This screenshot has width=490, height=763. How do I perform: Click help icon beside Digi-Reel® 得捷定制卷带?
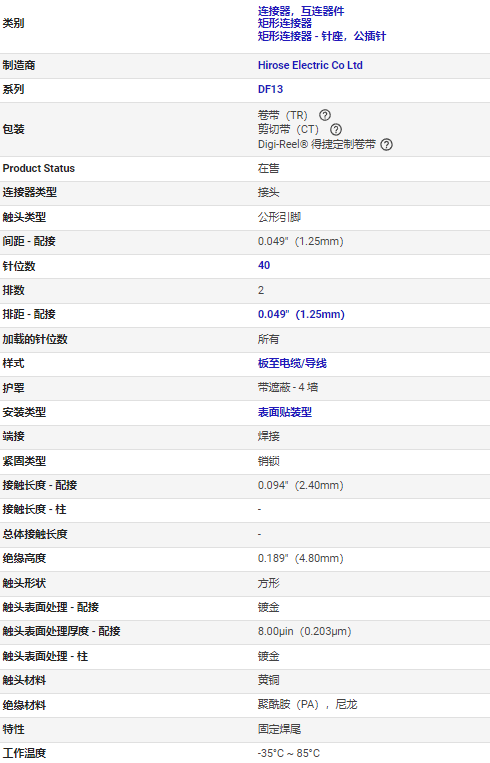[x=386, y=145]
